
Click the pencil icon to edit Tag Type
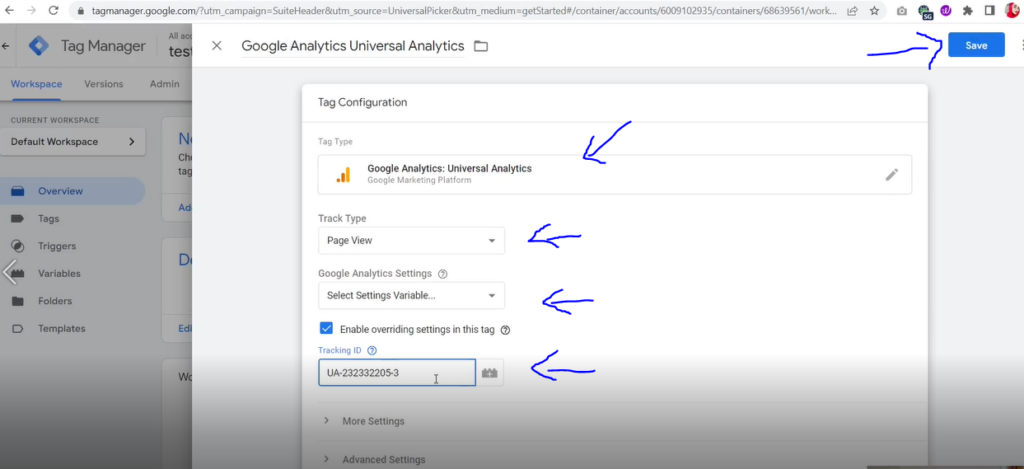[x=891, y=174]
